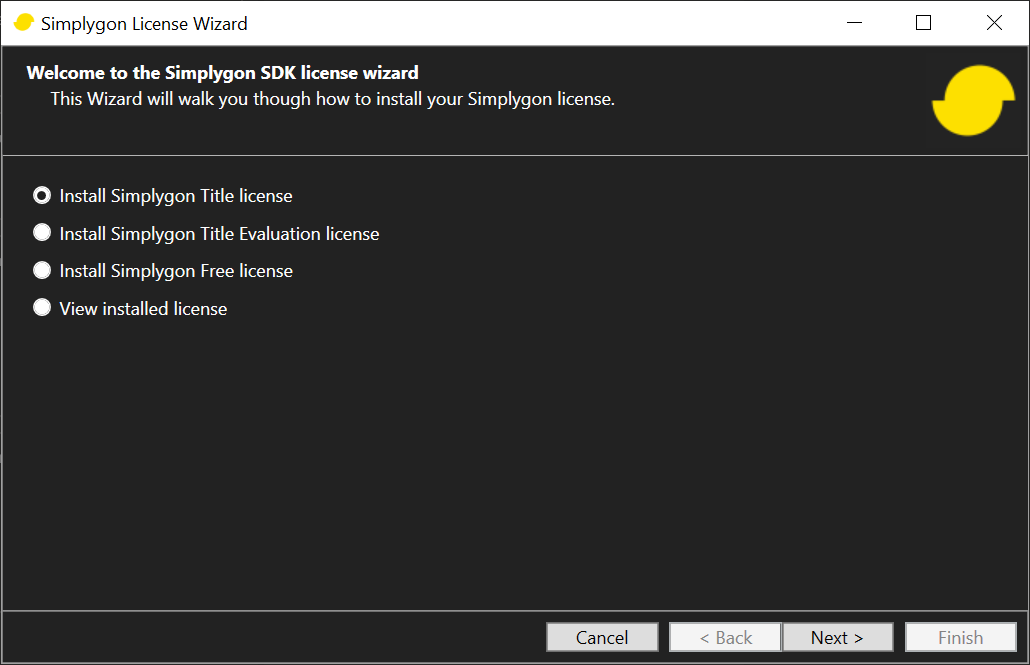Minimize the Simplygon License Wizard window

pos(854,22)
